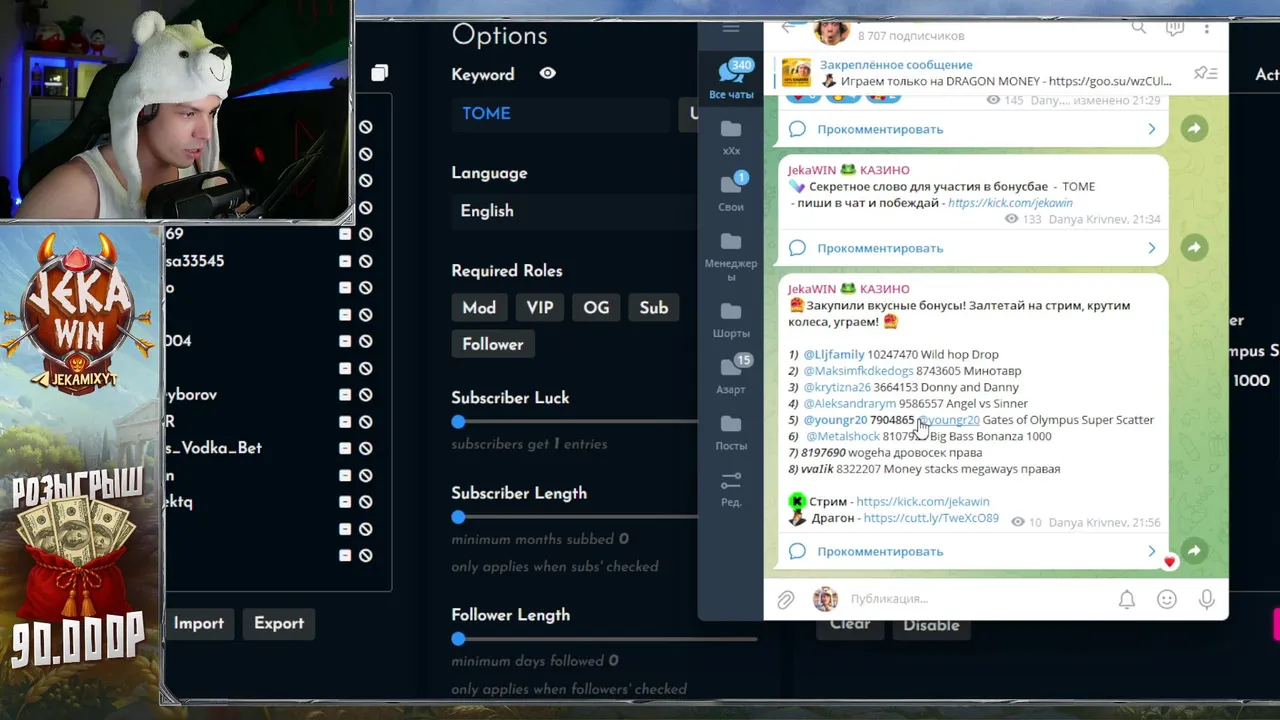
Task: Open the @Aleksandrarym mention
Action: tap(850, 403)
